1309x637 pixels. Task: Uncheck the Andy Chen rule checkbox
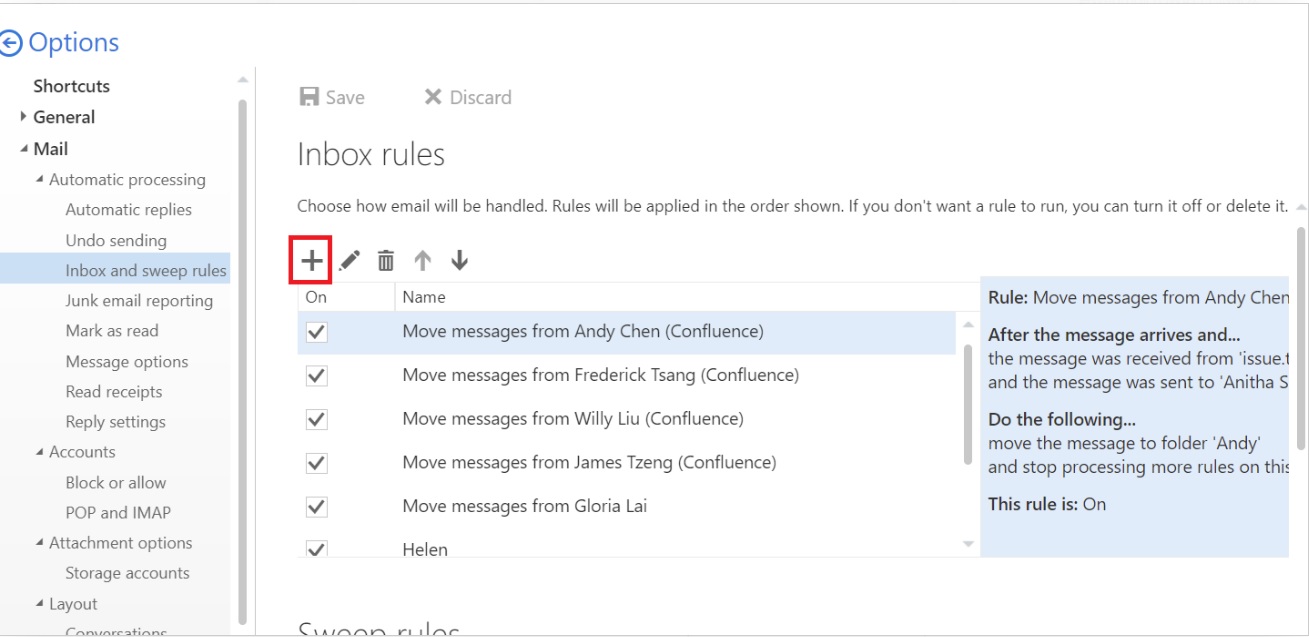click(317, 332)
